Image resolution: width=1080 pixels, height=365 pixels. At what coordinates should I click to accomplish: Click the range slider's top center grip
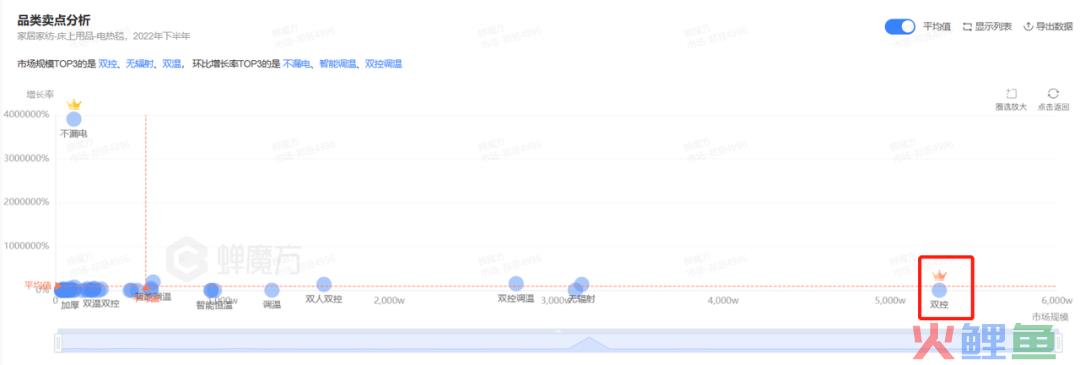pos(558,331)
